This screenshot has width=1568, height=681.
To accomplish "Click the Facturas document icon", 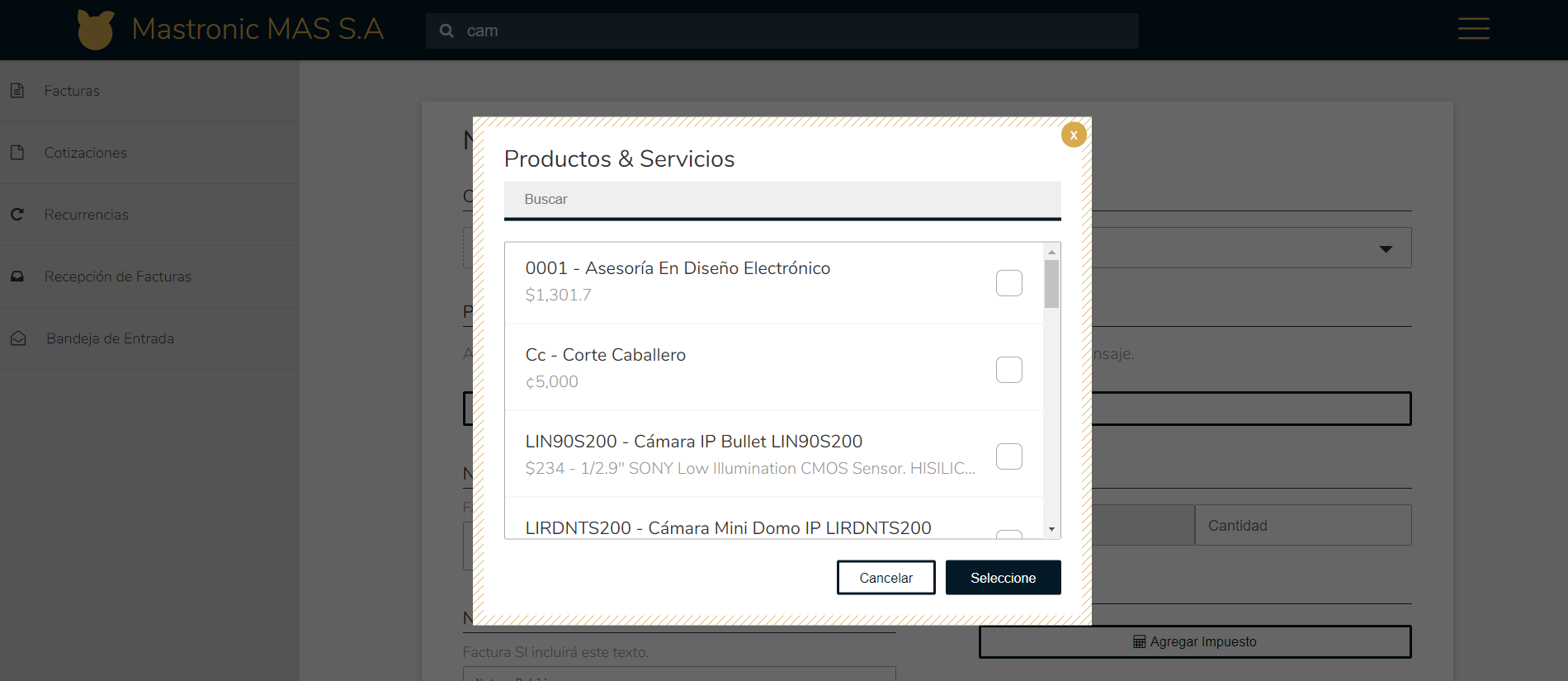I will click(17, 91).
